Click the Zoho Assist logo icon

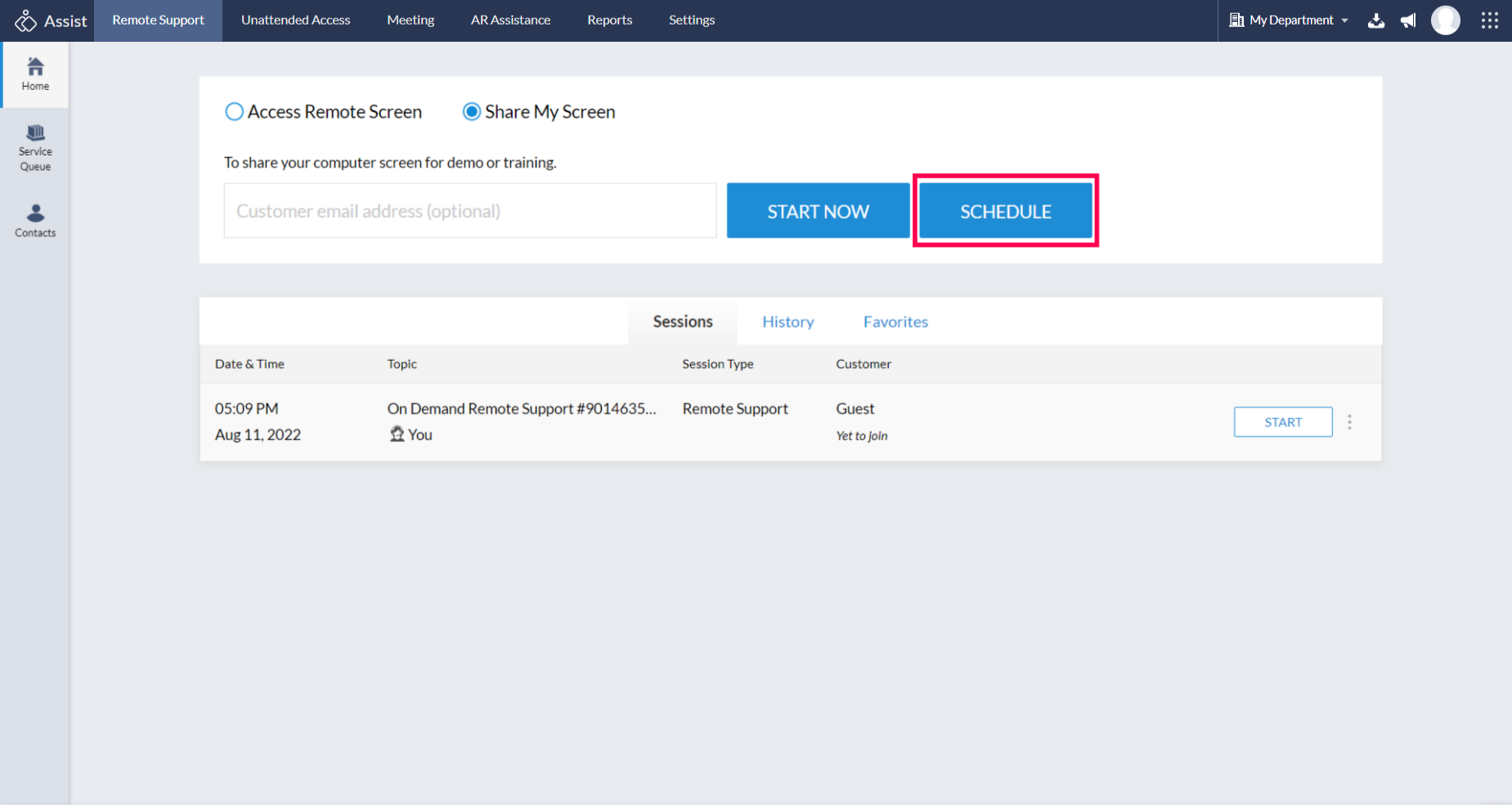pos(25,20)
